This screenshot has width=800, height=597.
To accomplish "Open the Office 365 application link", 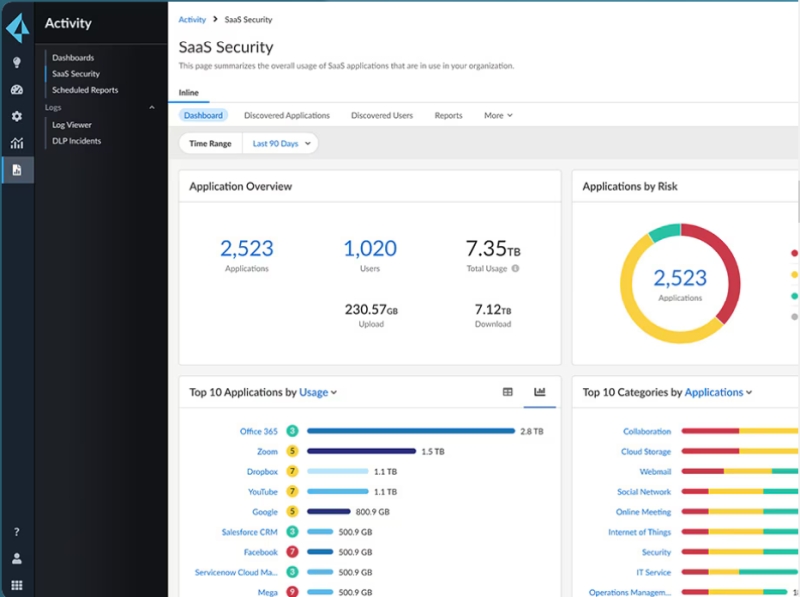I will 259,431.
